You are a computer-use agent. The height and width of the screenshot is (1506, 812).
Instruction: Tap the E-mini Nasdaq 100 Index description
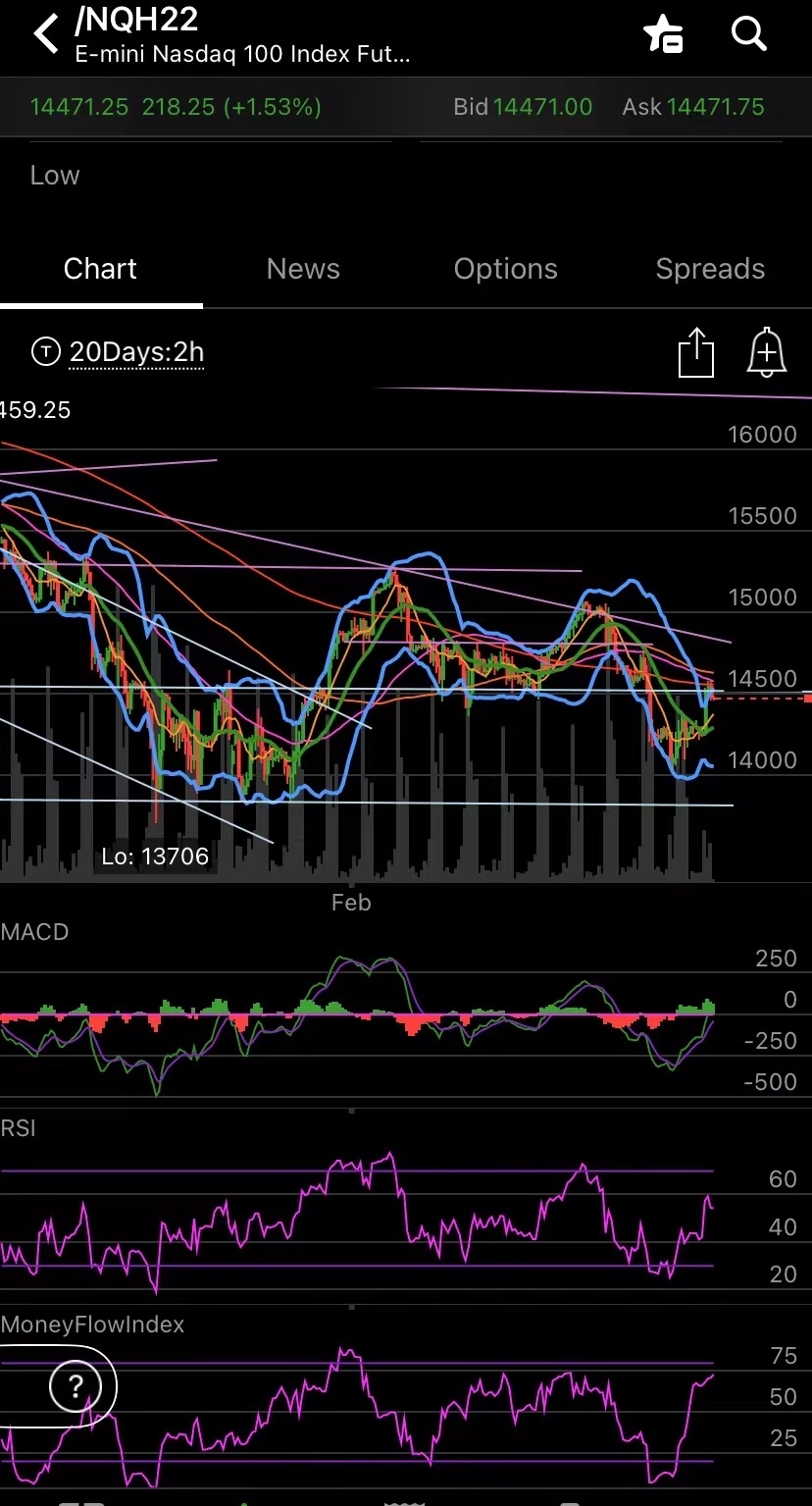tap(242, 55)
